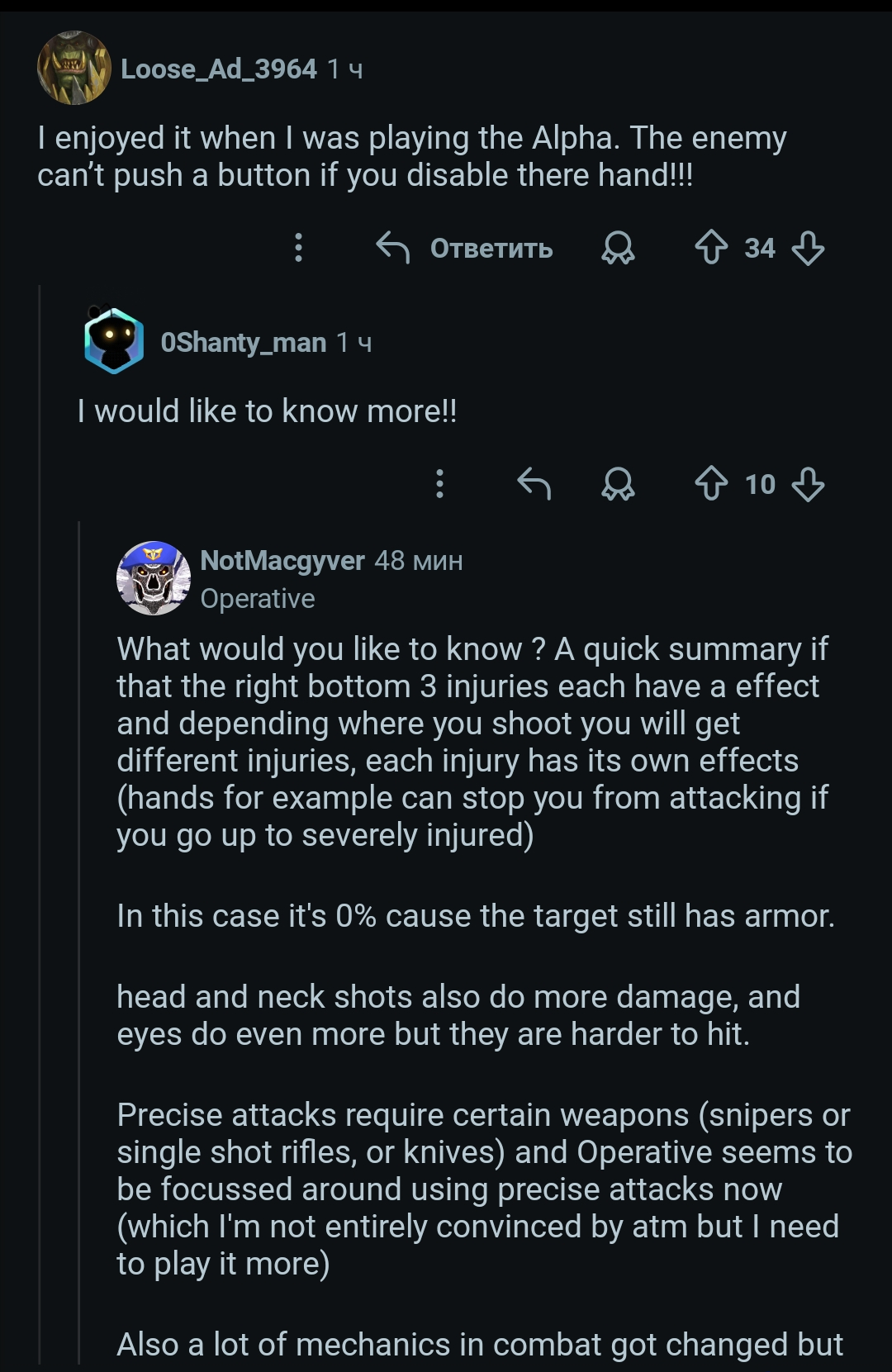
Task: Tap the reply arrow icon beside Ответить
Action: coord(393,247)
